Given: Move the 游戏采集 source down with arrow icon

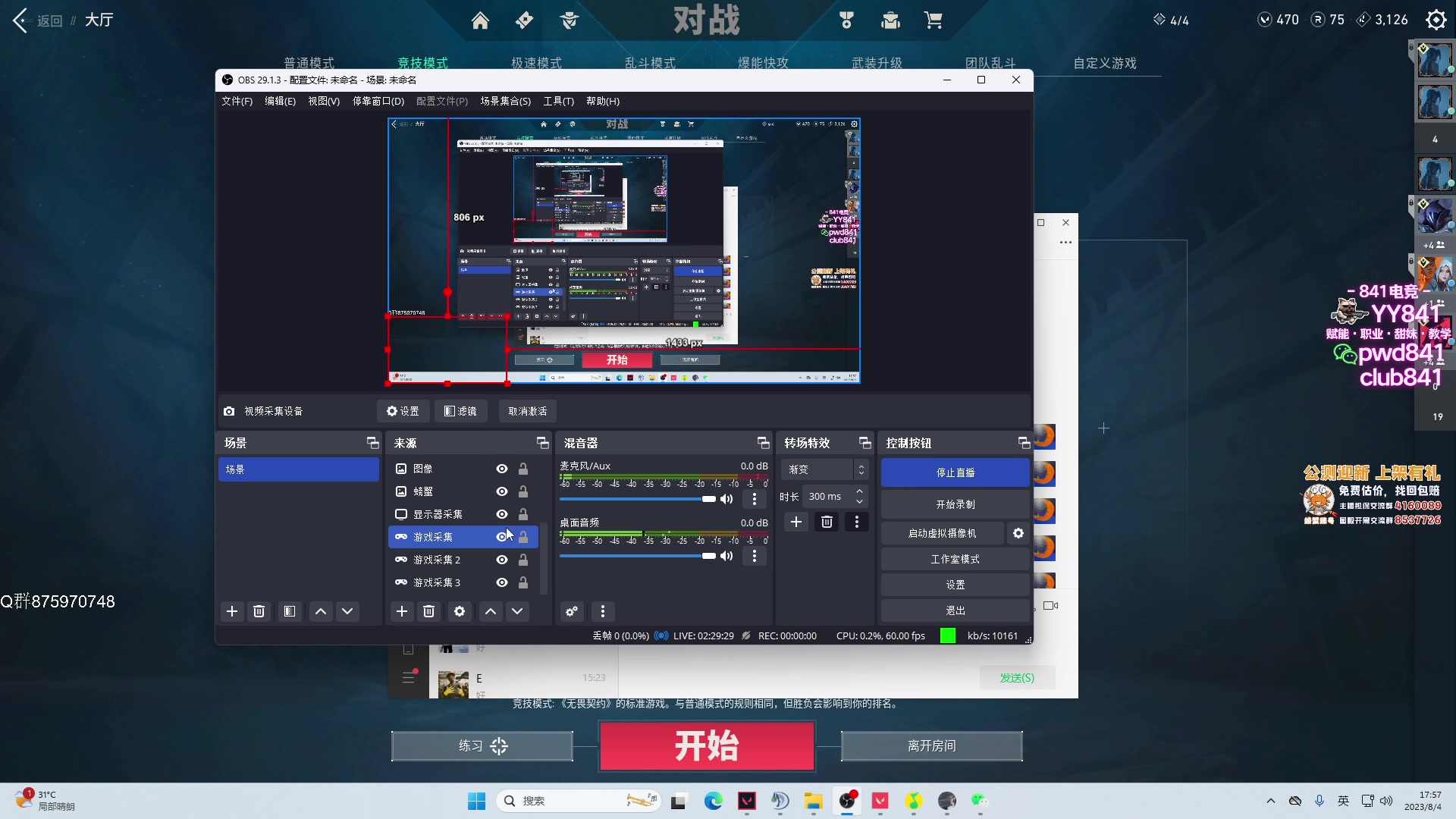Looking at the screenshot, I should [x=518, y=611].
